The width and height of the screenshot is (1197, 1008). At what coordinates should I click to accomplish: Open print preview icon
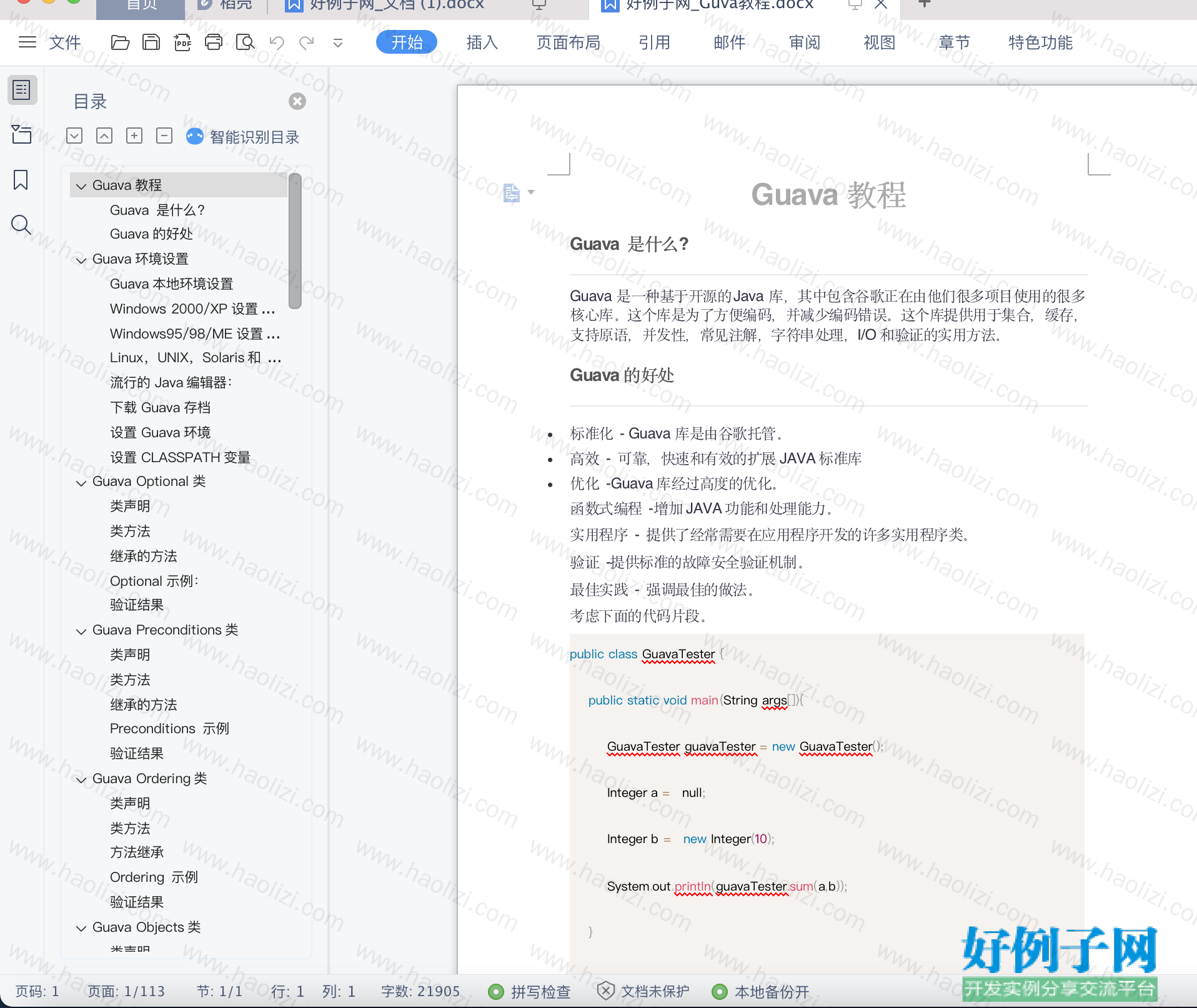(245, 42)
